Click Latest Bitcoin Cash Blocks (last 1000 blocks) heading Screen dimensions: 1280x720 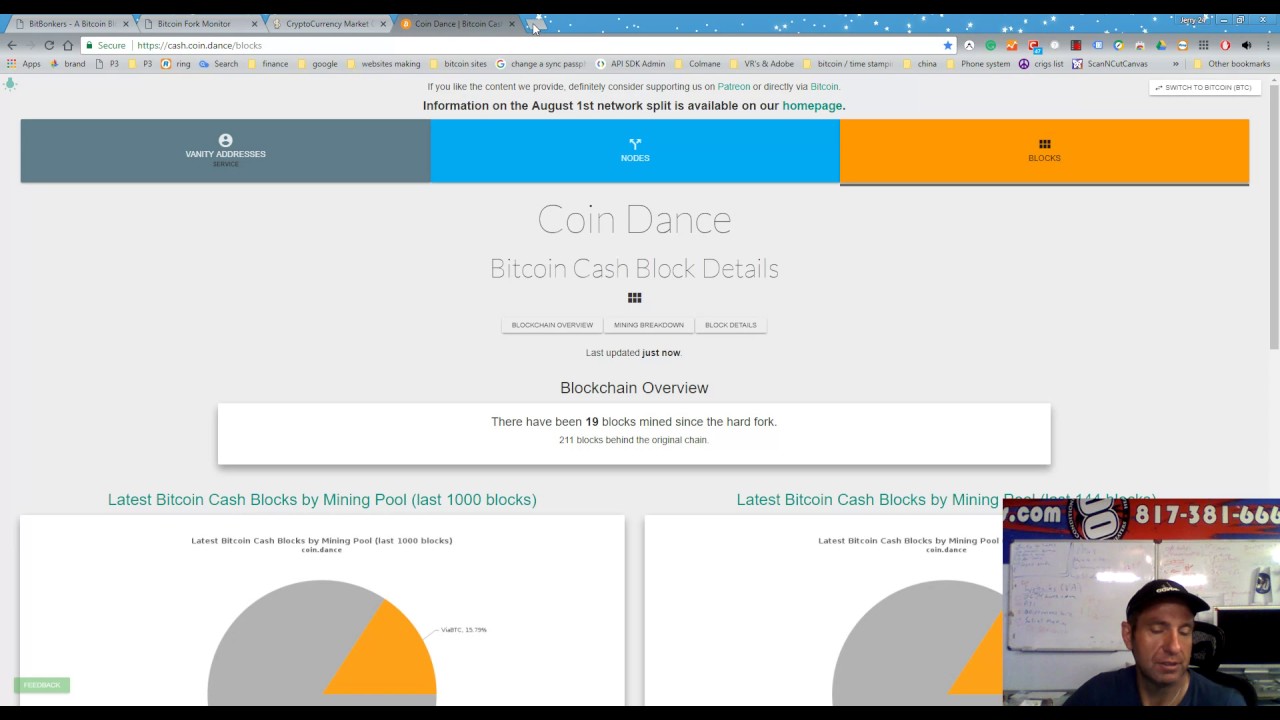tap(322, 500)
